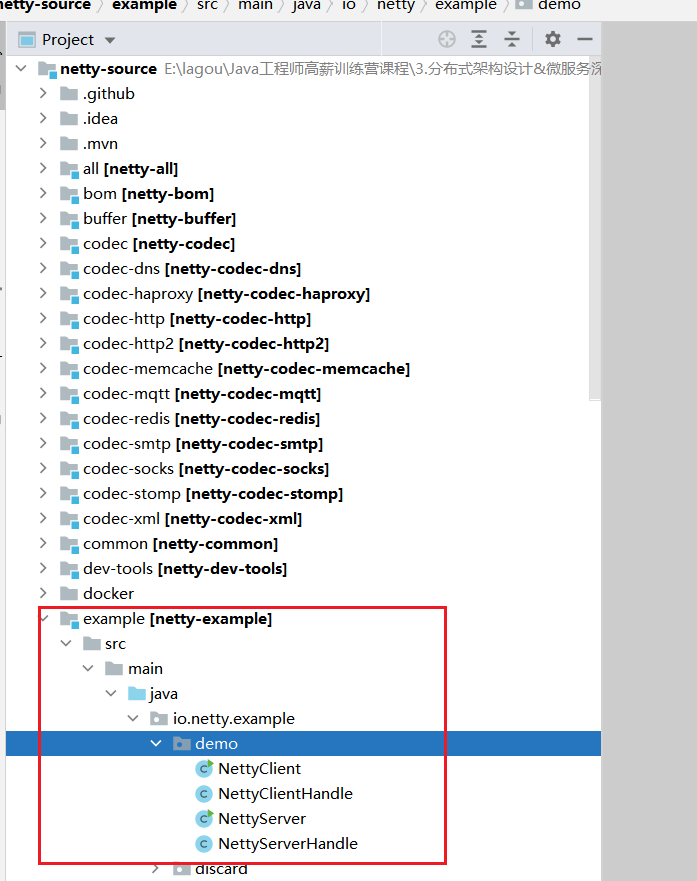Click the NettyClient class icon
Image resolution: width=697 pixels, height=881 pixels.
[x=204, y=768]
